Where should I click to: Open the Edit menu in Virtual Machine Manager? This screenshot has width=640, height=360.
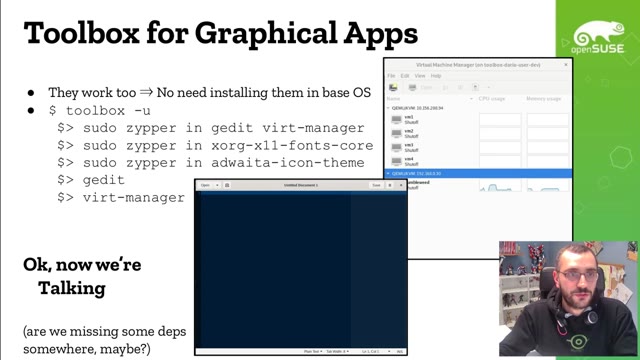(x=404, y=76)
